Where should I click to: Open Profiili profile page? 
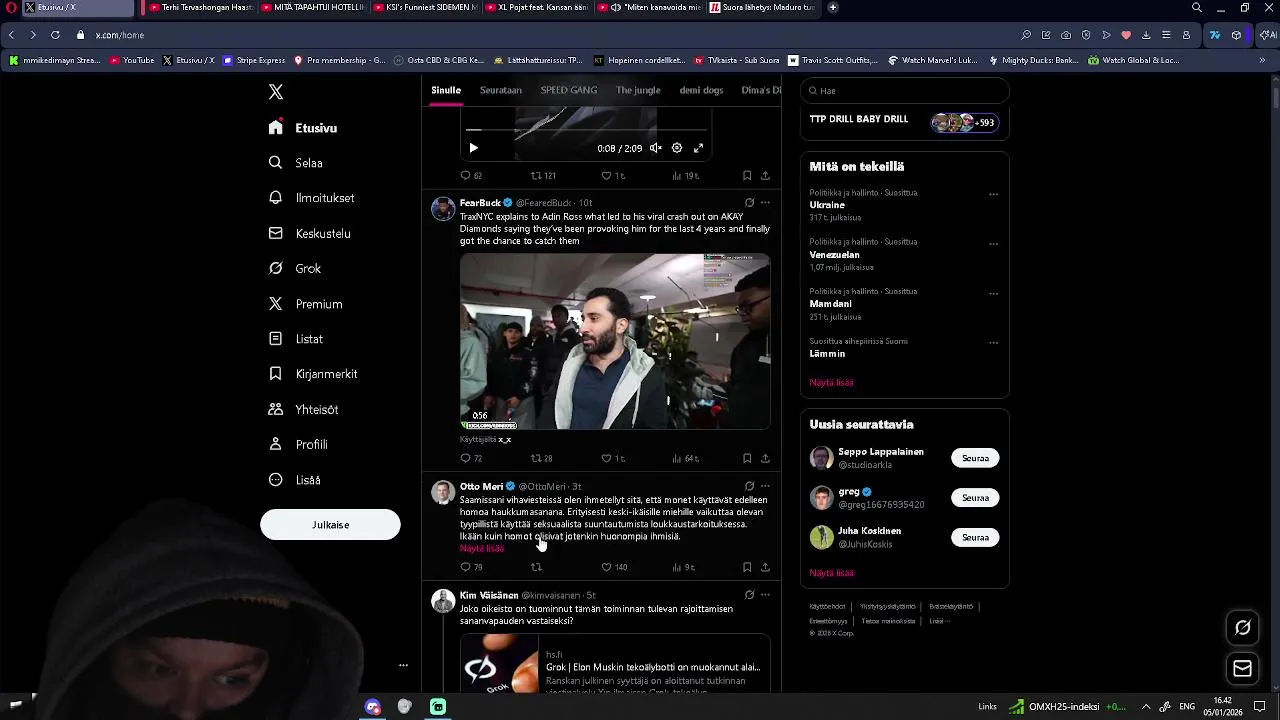[x=298, y=444]
